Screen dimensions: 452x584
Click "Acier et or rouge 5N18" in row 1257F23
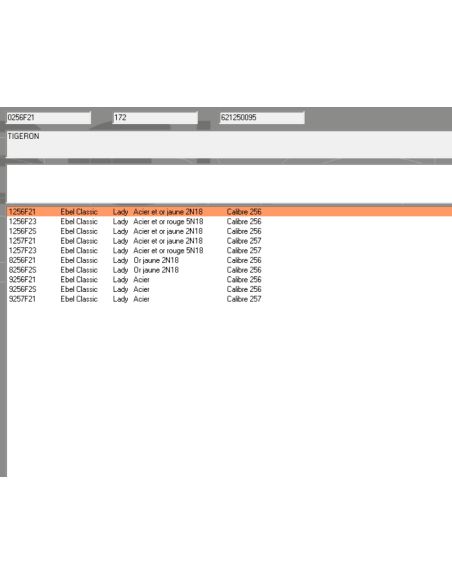(168, 251)
